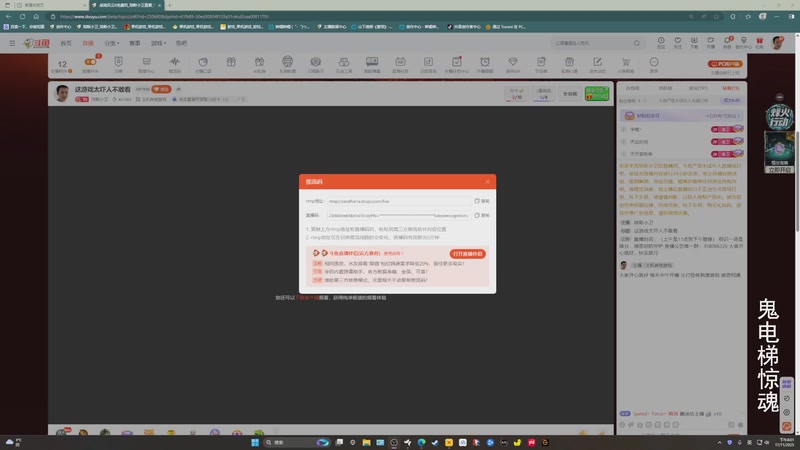Image resolution: width=800 pixels, height=450 pixels.
Task: Open the hamburger menu beside Douyu logo
Action: click(x=12, y=43)
